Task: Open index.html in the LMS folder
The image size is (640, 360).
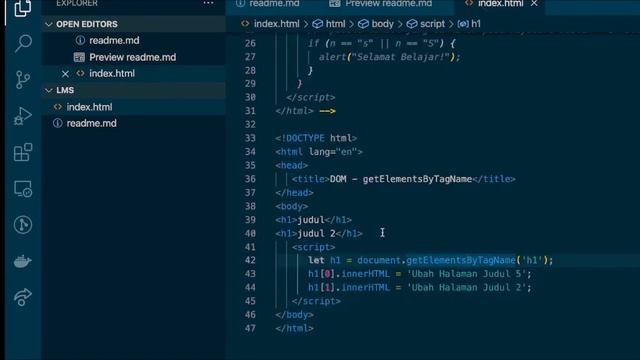Action: pos(89,107)
